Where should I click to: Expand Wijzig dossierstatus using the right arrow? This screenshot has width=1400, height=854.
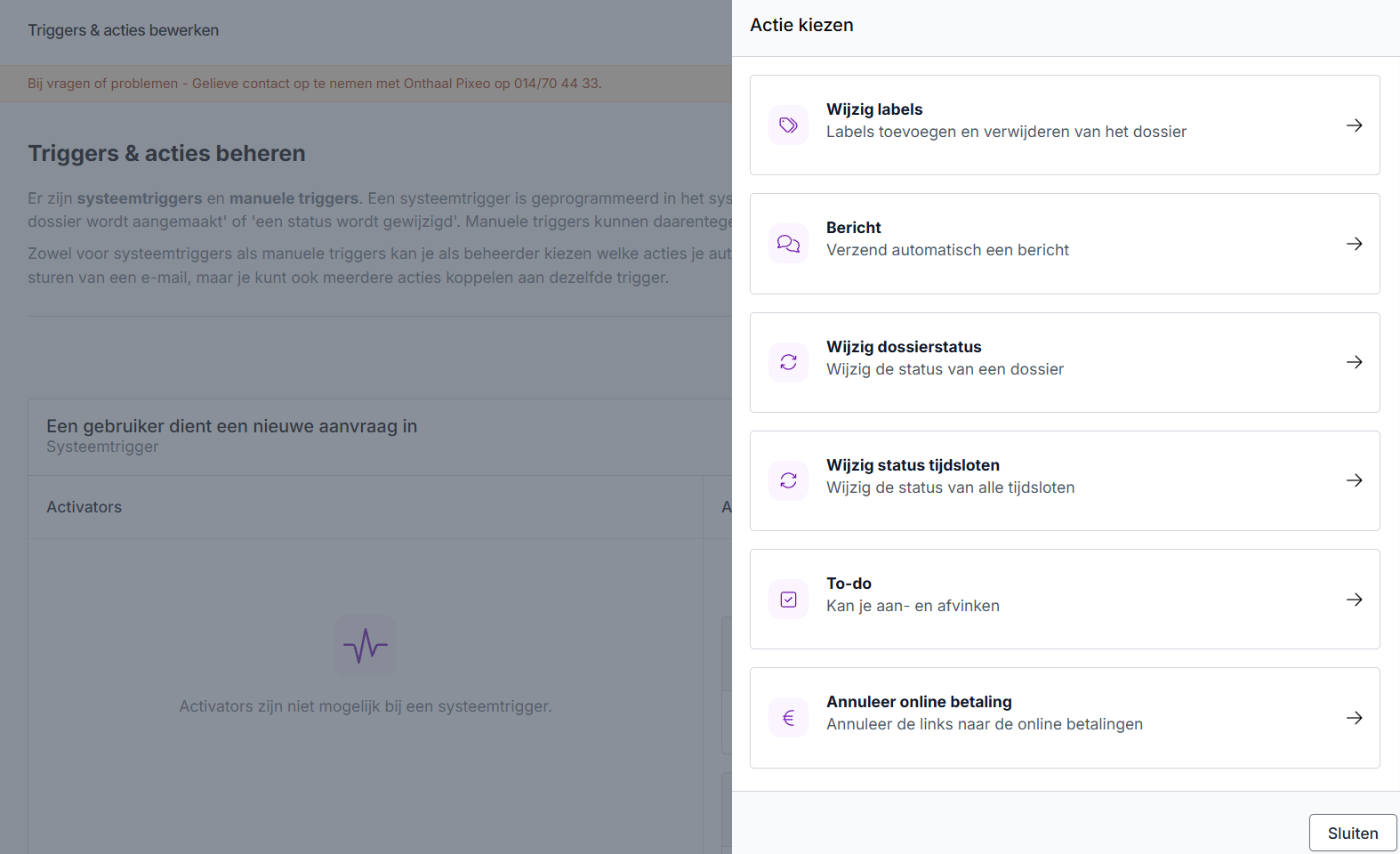(1354, 362)
